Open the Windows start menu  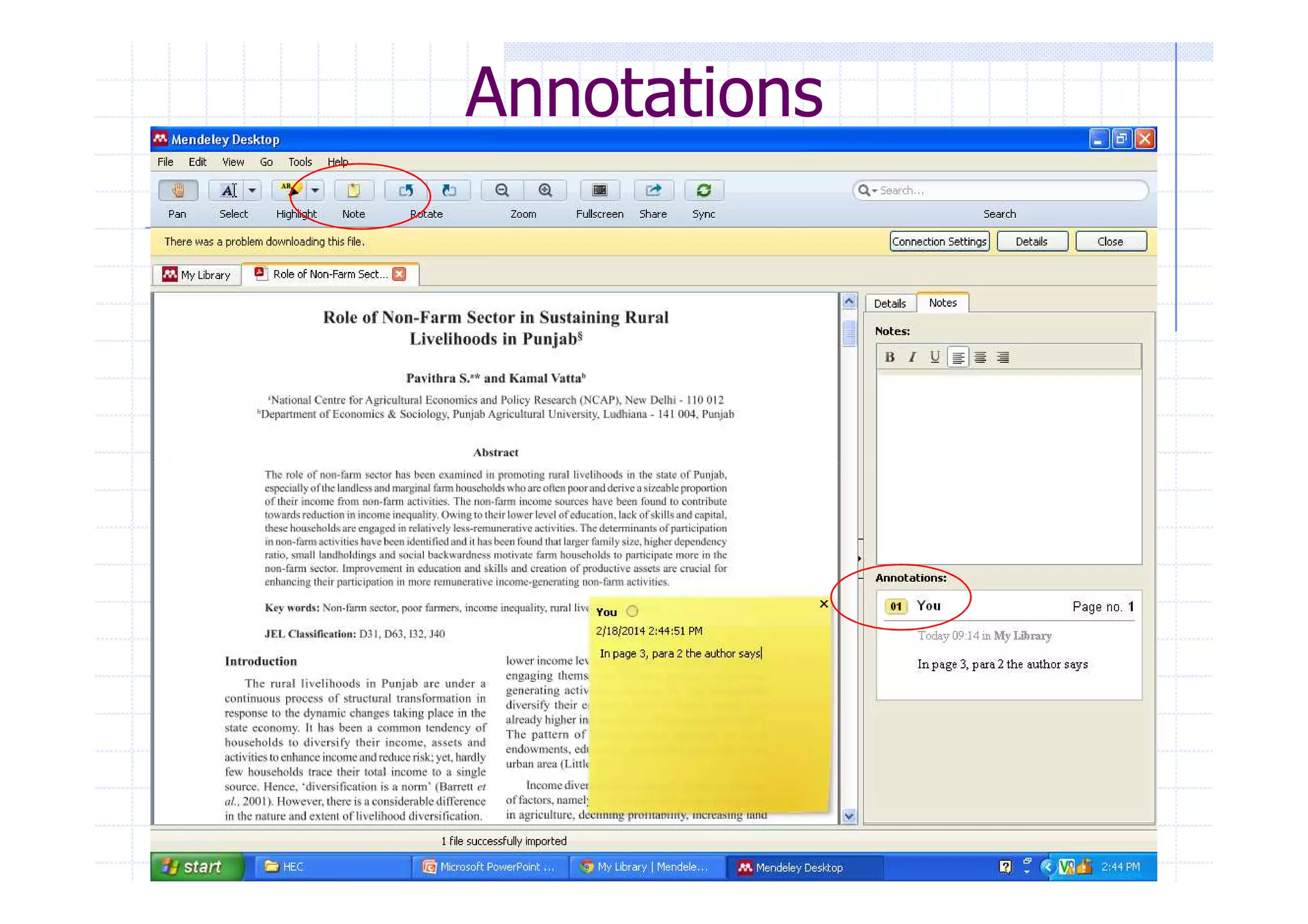pos(197,867)
